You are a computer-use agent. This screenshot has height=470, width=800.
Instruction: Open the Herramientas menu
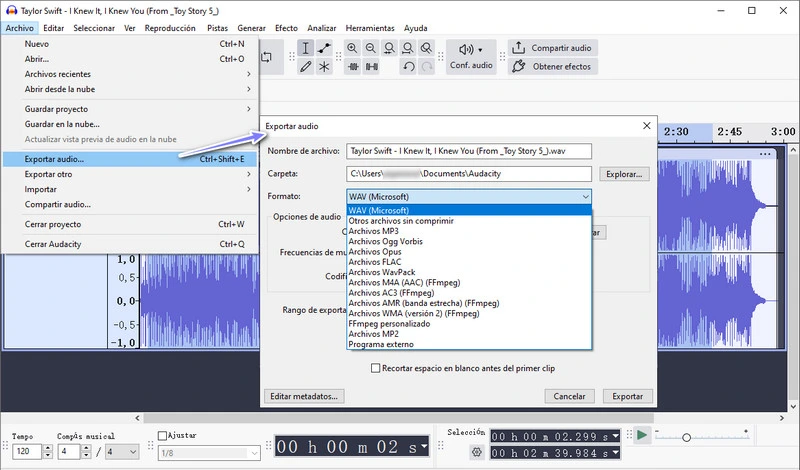[370, 28]
